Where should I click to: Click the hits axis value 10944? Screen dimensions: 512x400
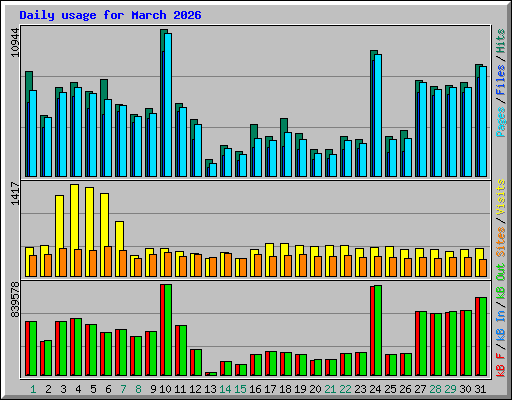(x=15, y=43)
